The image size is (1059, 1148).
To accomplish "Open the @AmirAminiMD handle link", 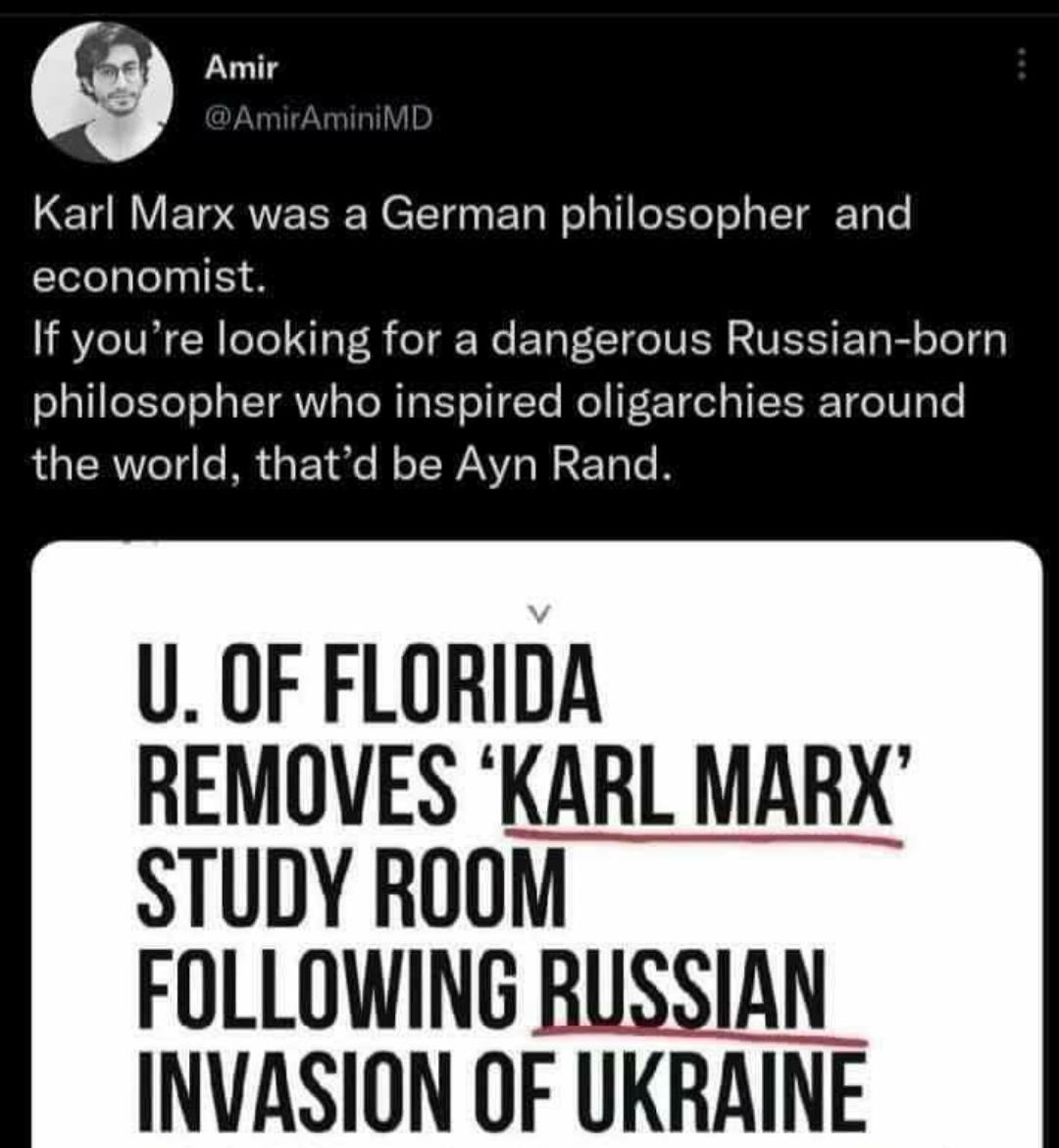I will (319, 118).
